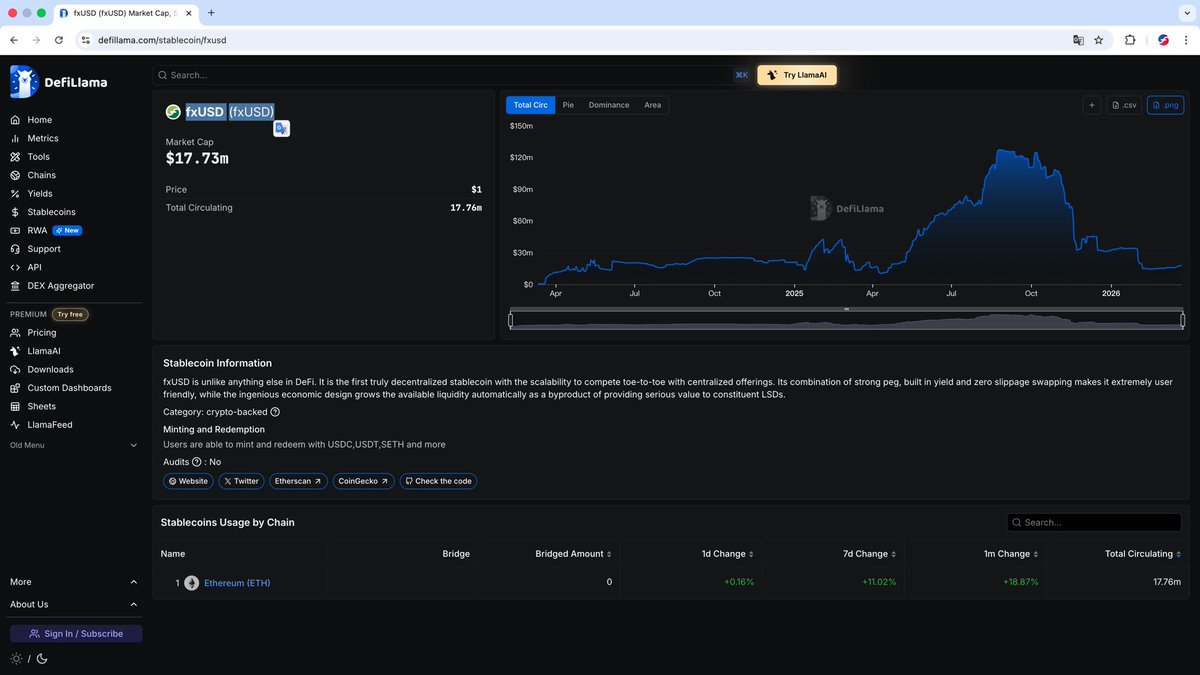Viewport: 1200px width, 675px height.
Task: Collapse the More section
Action: pos(74,582)
